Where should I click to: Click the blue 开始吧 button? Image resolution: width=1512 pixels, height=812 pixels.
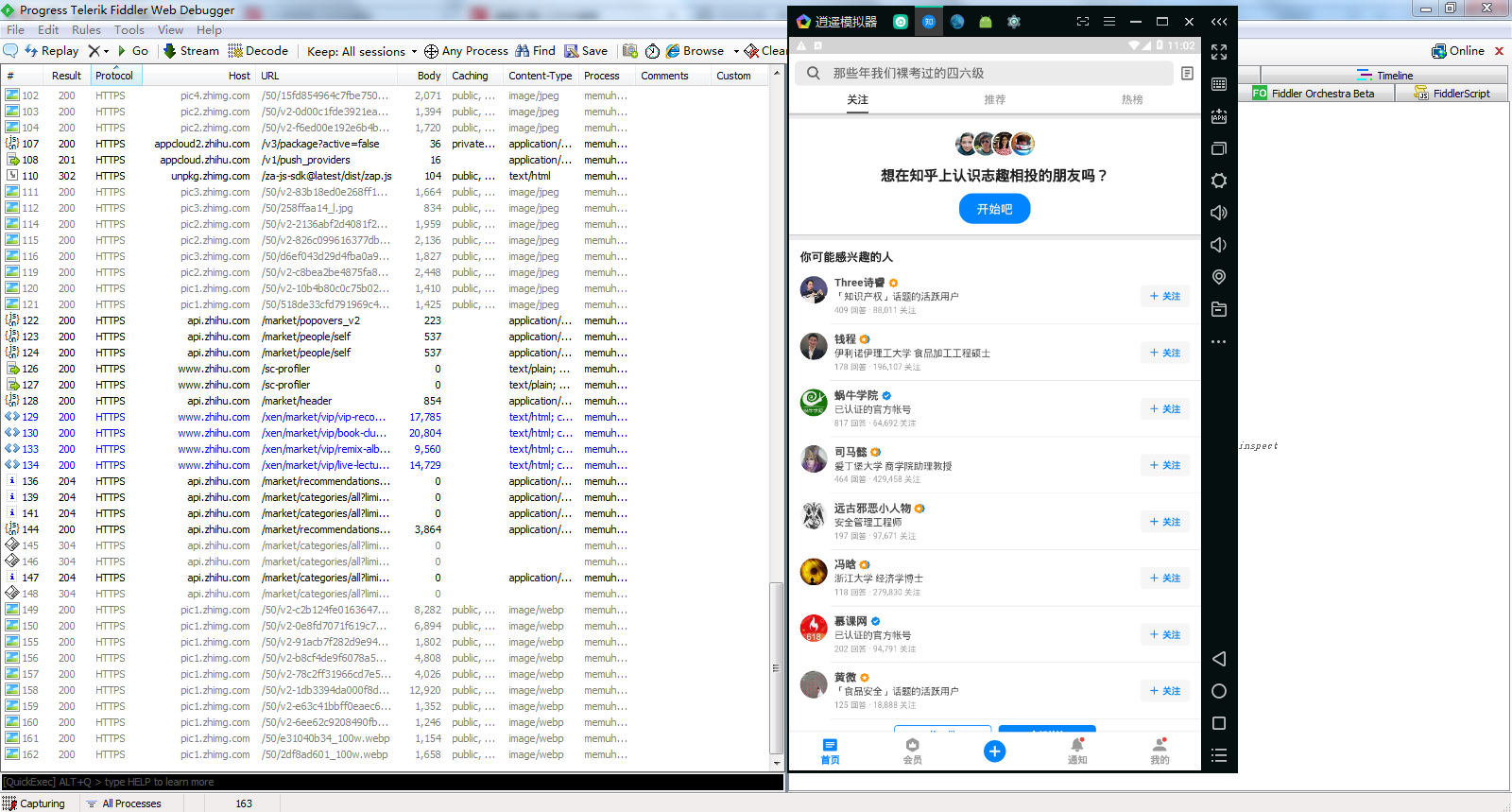pos(995,209)
